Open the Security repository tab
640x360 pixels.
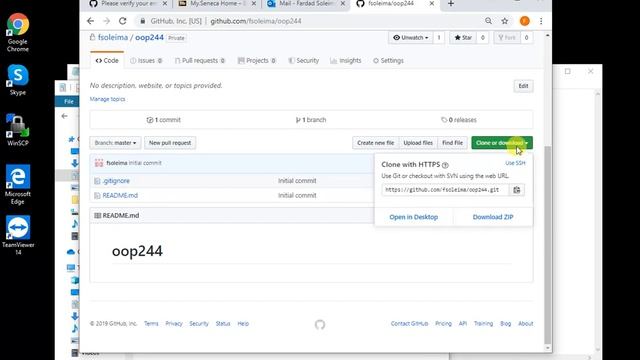point(303,60)
